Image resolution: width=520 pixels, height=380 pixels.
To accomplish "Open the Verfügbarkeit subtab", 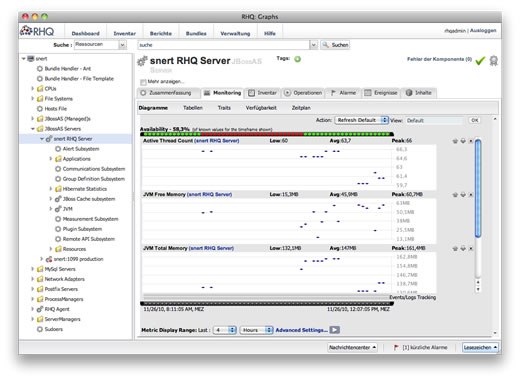I will click(x=261, y=108).
